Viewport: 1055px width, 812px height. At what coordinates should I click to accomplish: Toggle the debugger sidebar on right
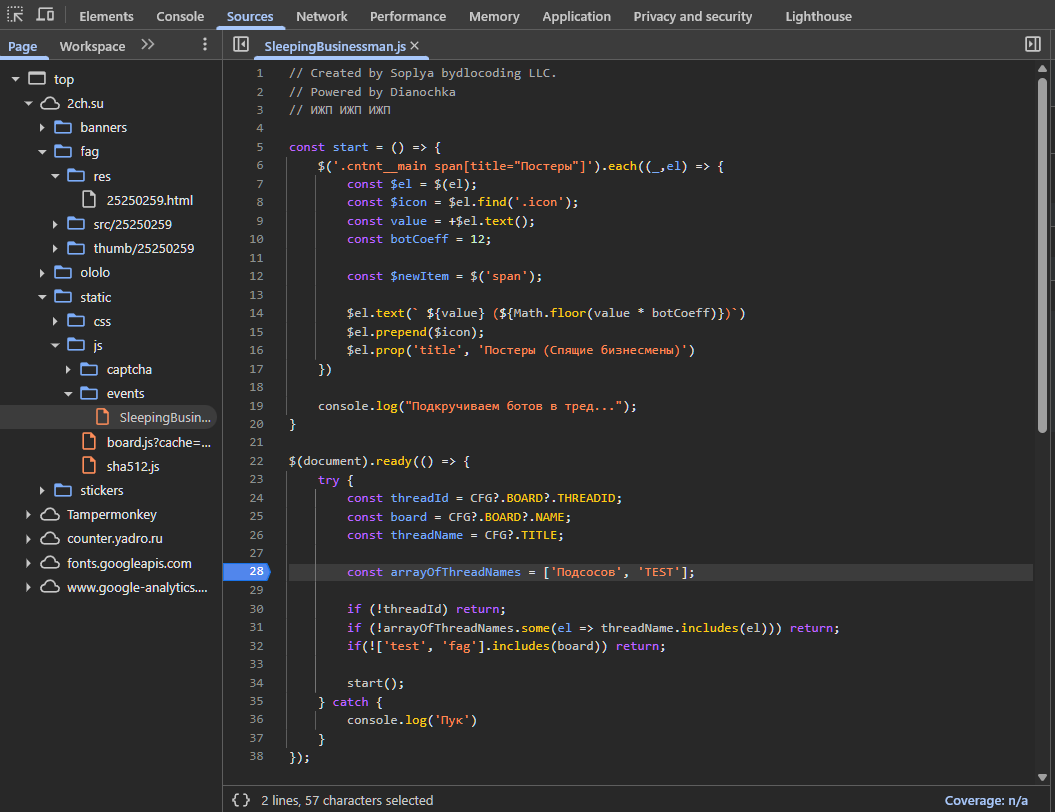tap(1033, 45)
